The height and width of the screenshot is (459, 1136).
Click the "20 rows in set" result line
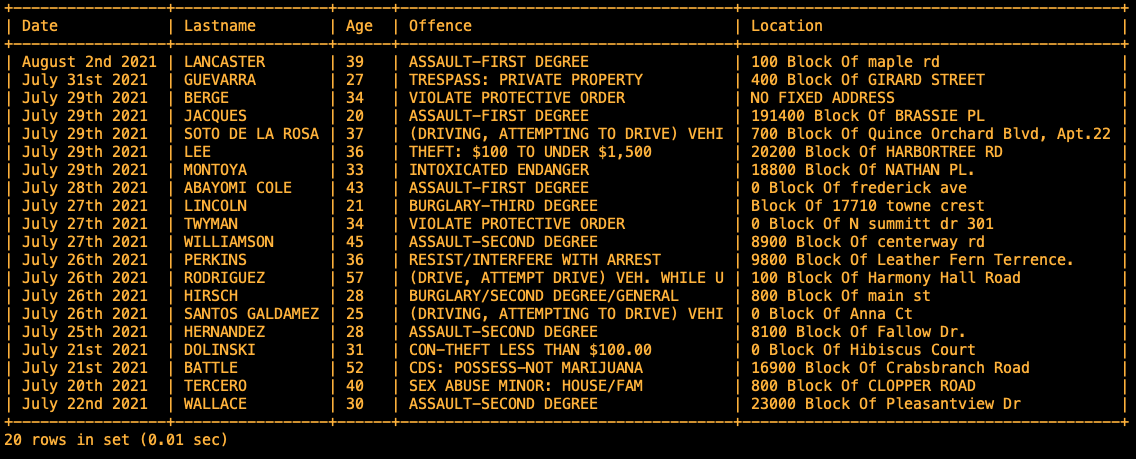(116, 439)
